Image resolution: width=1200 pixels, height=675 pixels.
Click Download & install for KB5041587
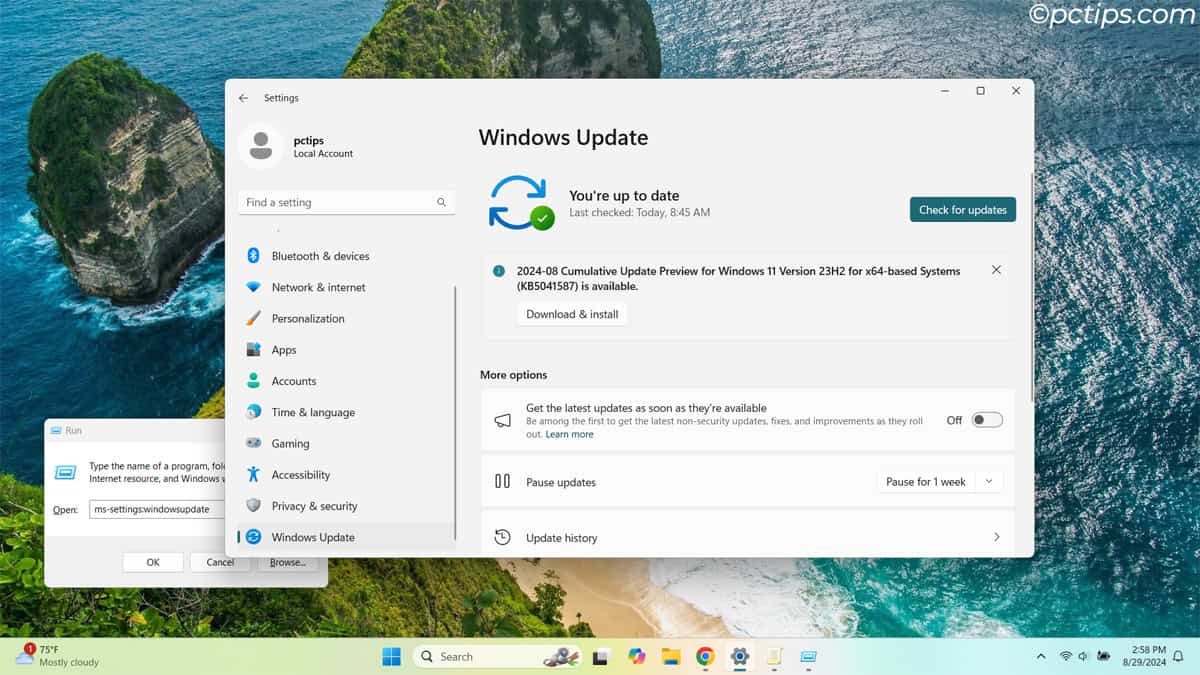click(x=571, y=313)
